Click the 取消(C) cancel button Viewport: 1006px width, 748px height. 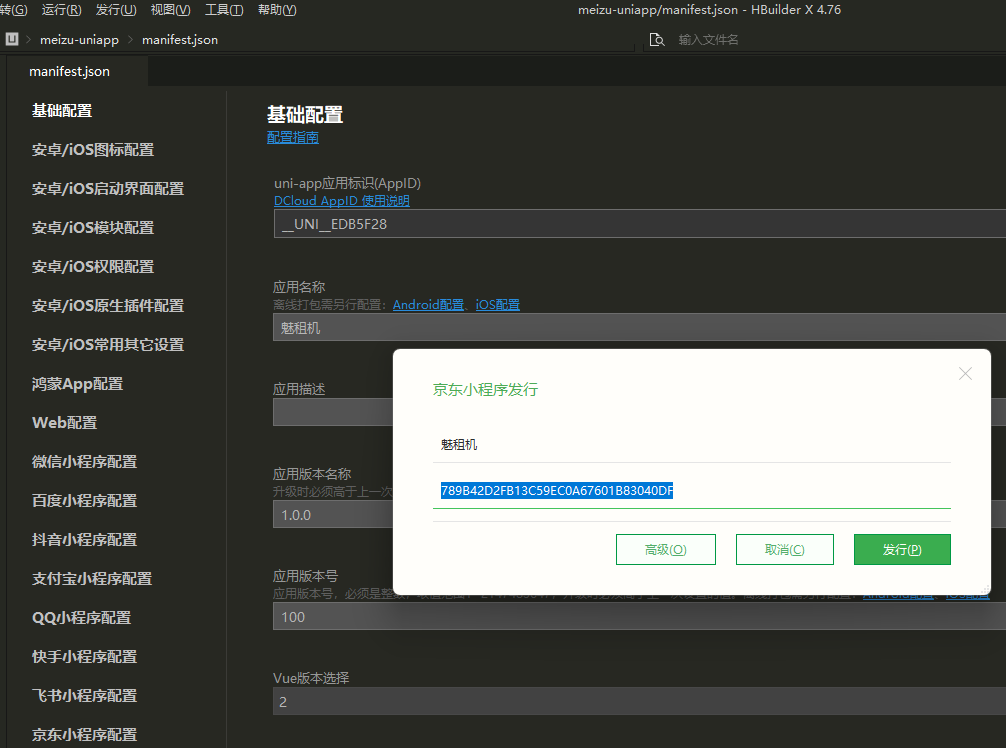click(784, 550)
